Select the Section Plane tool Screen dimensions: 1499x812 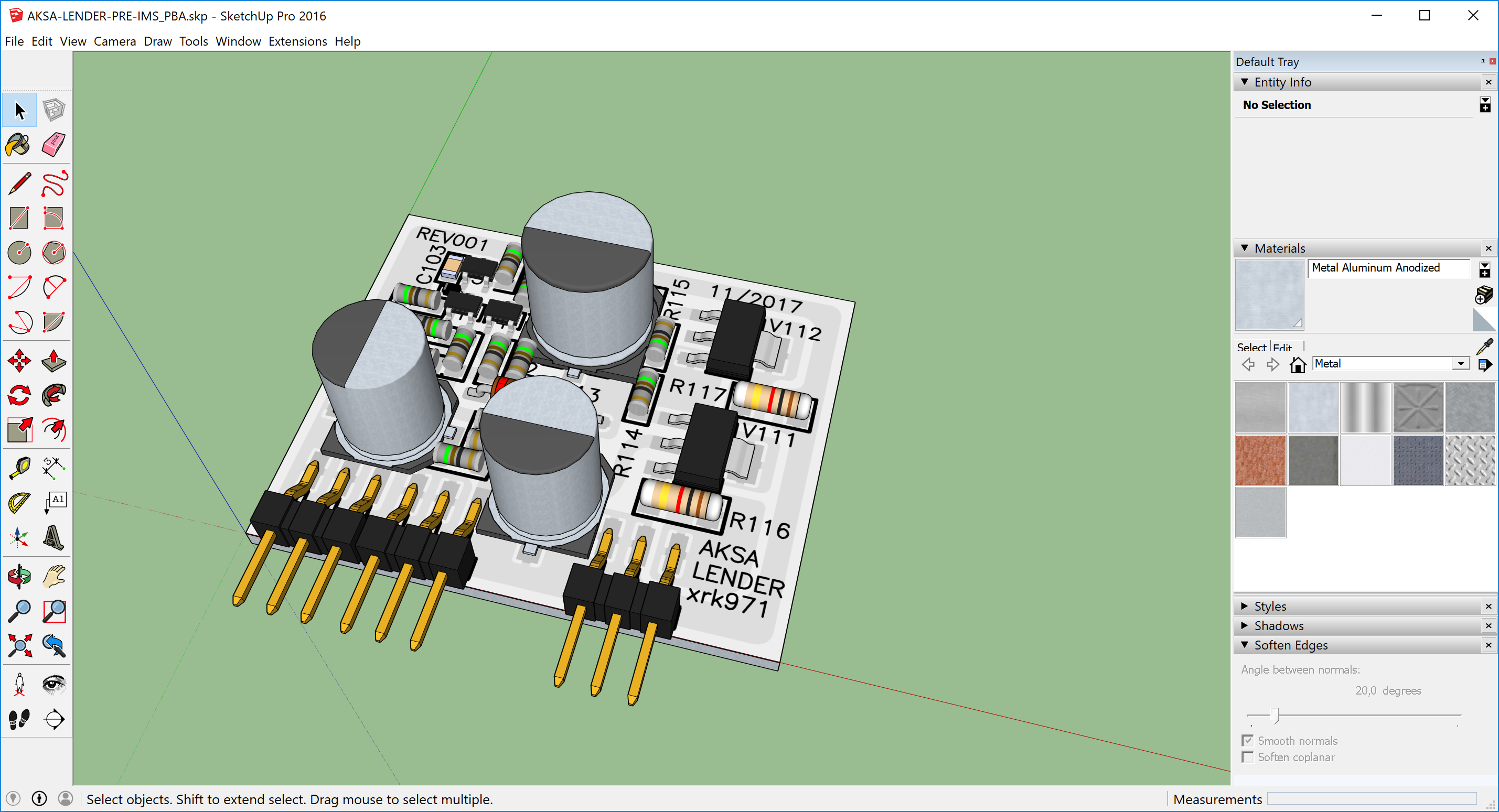pos(53,719)
